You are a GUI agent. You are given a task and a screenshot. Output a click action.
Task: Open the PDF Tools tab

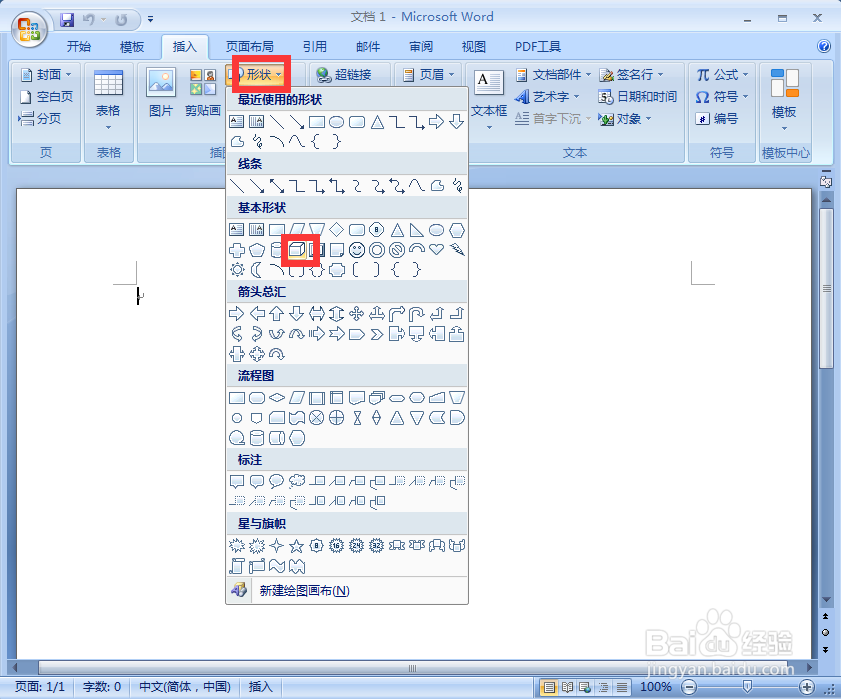pos(537,47)
